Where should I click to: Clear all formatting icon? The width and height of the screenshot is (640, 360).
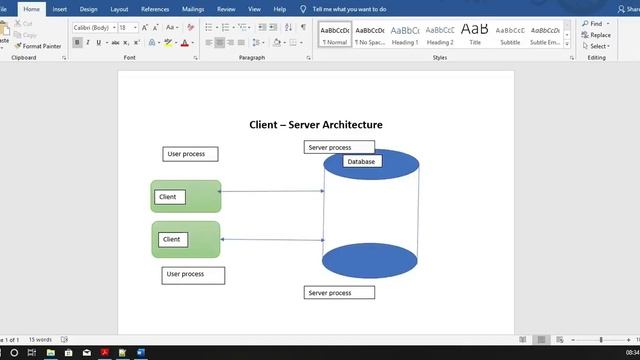pos(190,28)
